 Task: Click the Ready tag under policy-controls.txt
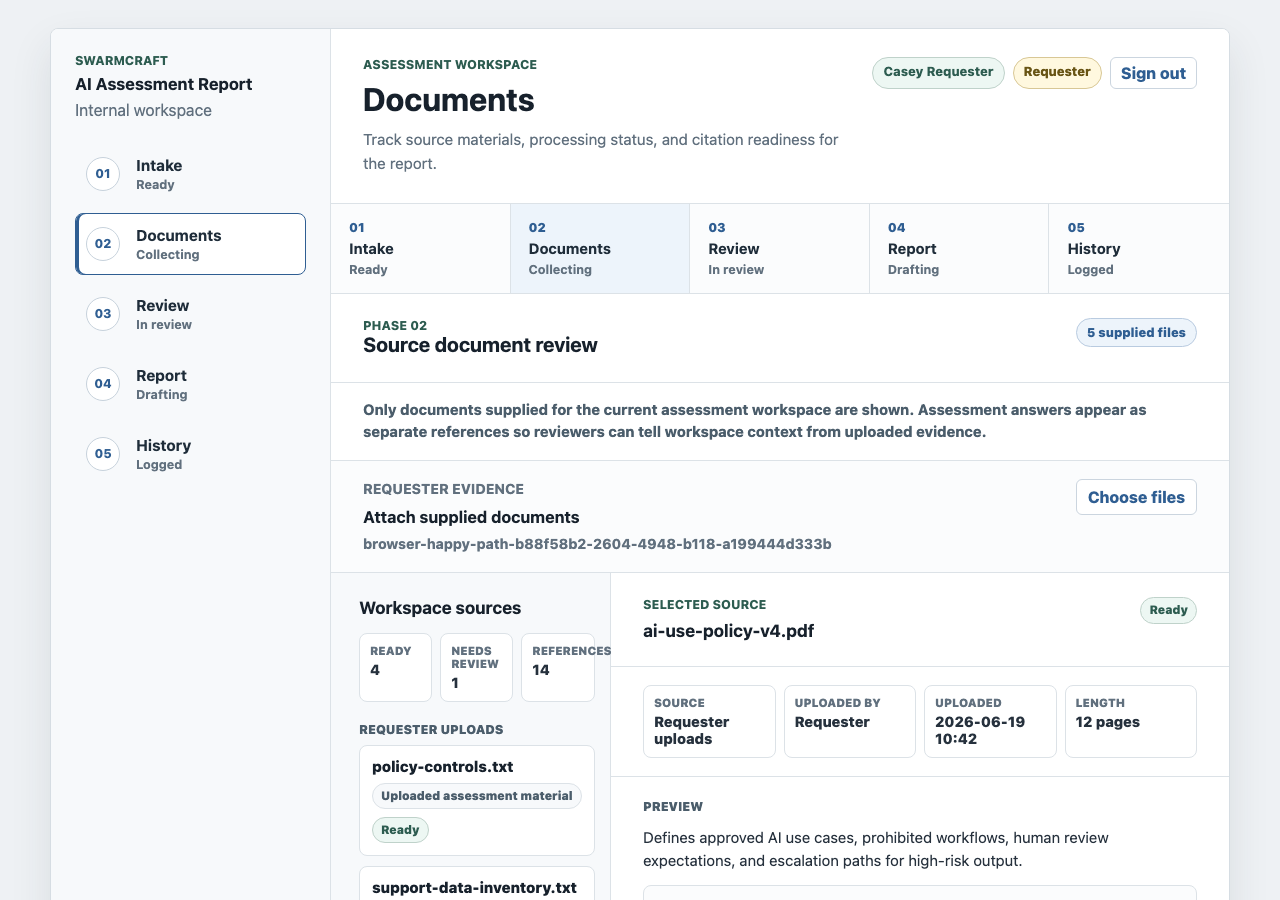pyautogui.click(x=400, y=830)
